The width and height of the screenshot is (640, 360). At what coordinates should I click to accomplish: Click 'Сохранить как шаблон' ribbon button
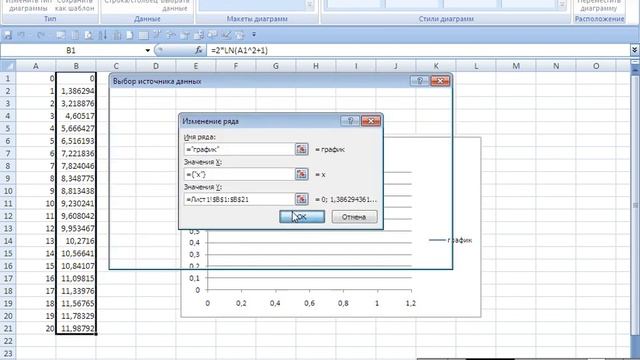click(x=74, y=5)
